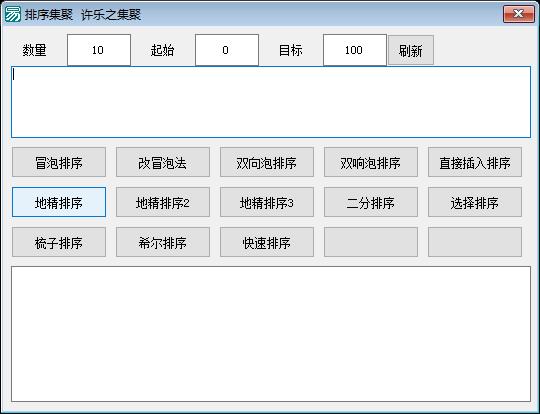
Task: Focus the 数量 input field showing 10
Action: click(99, 50)
